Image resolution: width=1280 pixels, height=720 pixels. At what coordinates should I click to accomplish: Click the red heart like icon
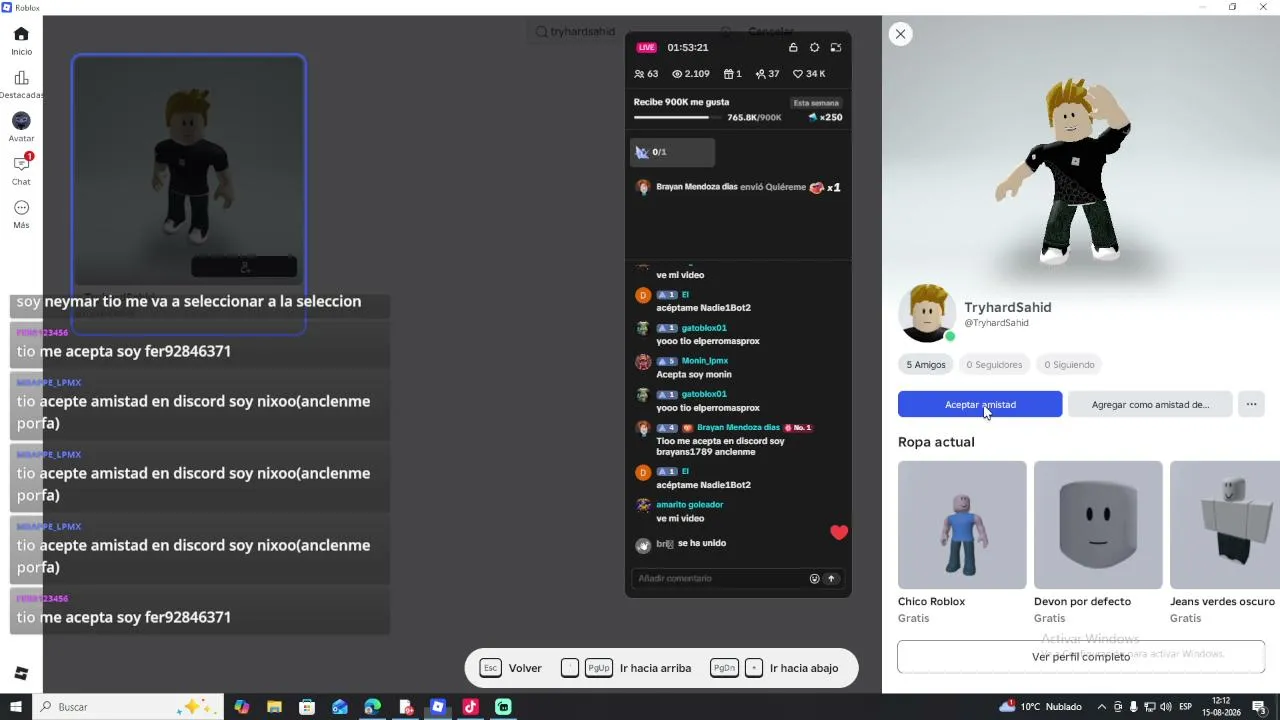(x=839, y=533)
